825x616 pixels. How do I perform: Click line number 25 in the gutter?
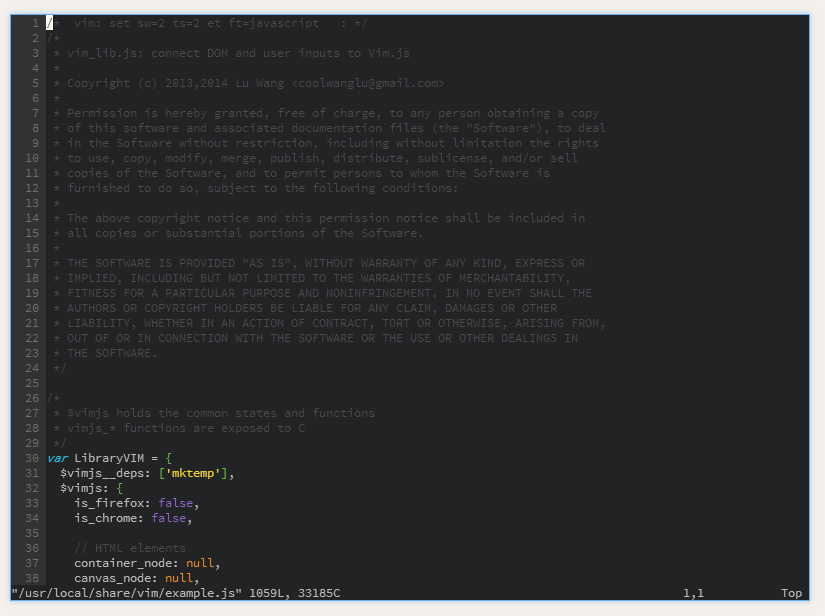pyautogui.click(x=32, y=383)
